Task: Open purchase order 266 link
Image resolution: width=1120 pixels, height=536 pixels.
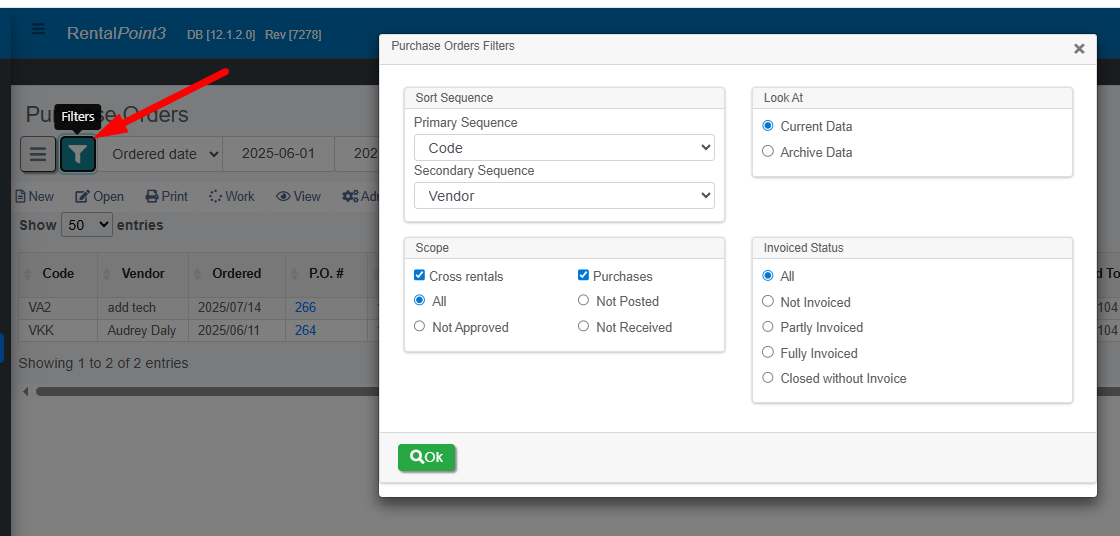Action: pos(305,308)
